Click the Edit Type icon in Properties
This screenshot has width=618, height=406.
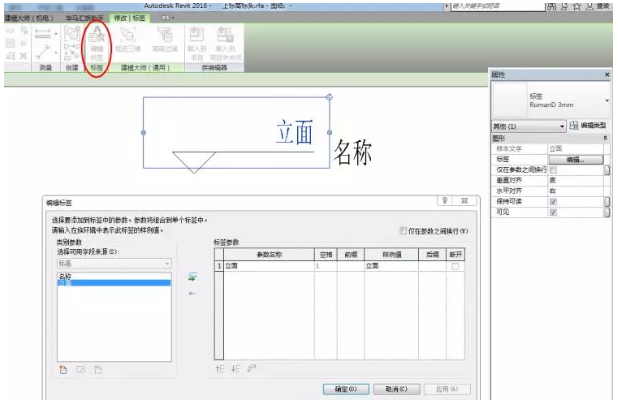tap(574, 126)
